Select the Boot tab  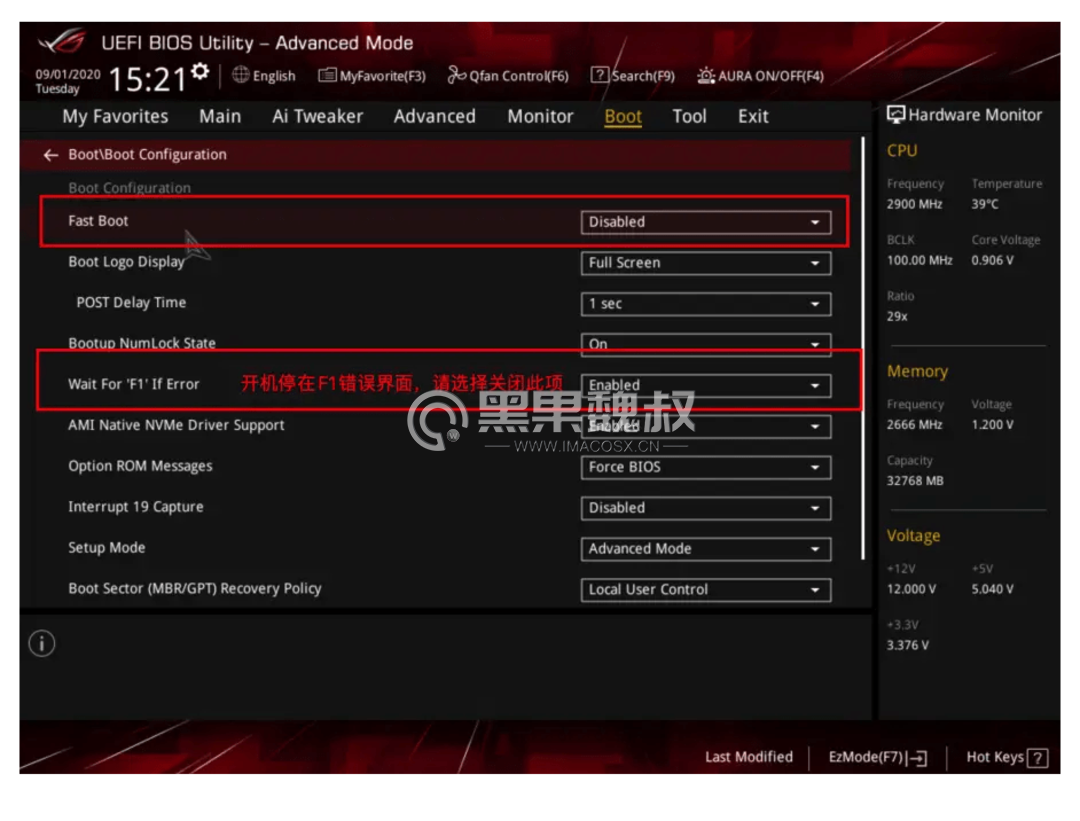click(x=623, y=116)
